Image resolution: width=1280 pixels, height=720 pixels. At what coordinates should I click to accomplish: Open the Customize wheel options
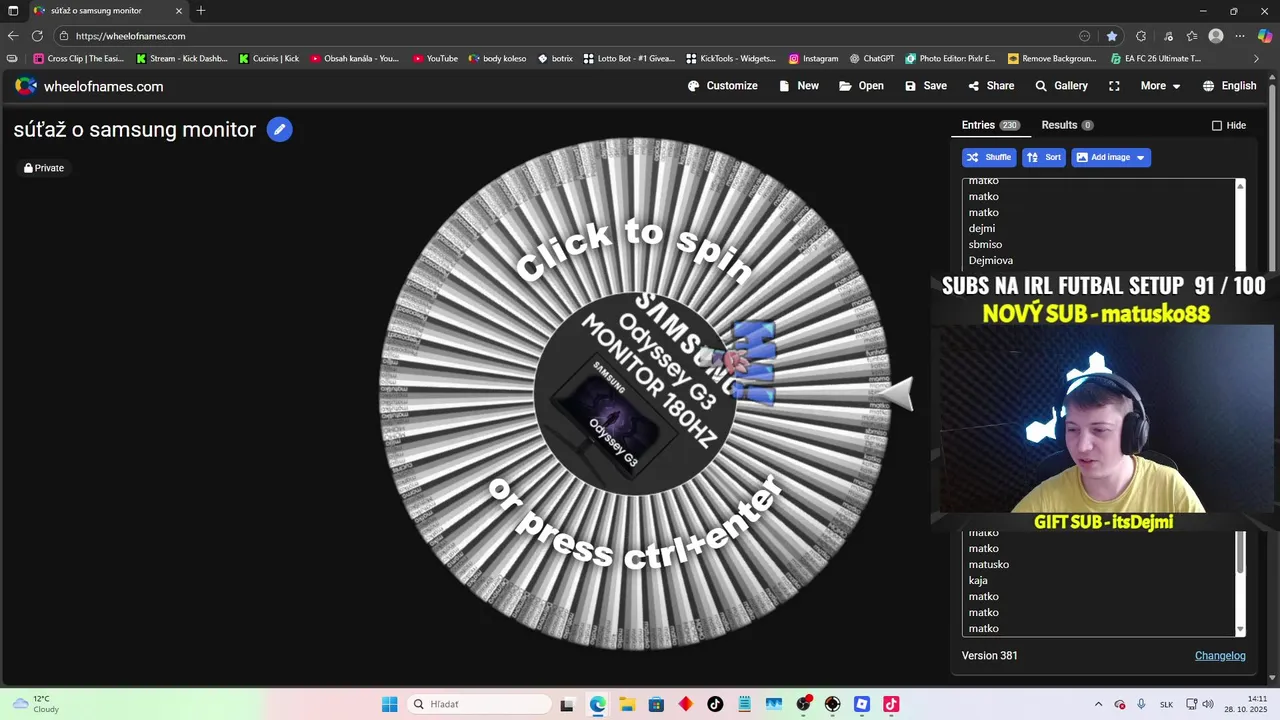pos(722,86)
